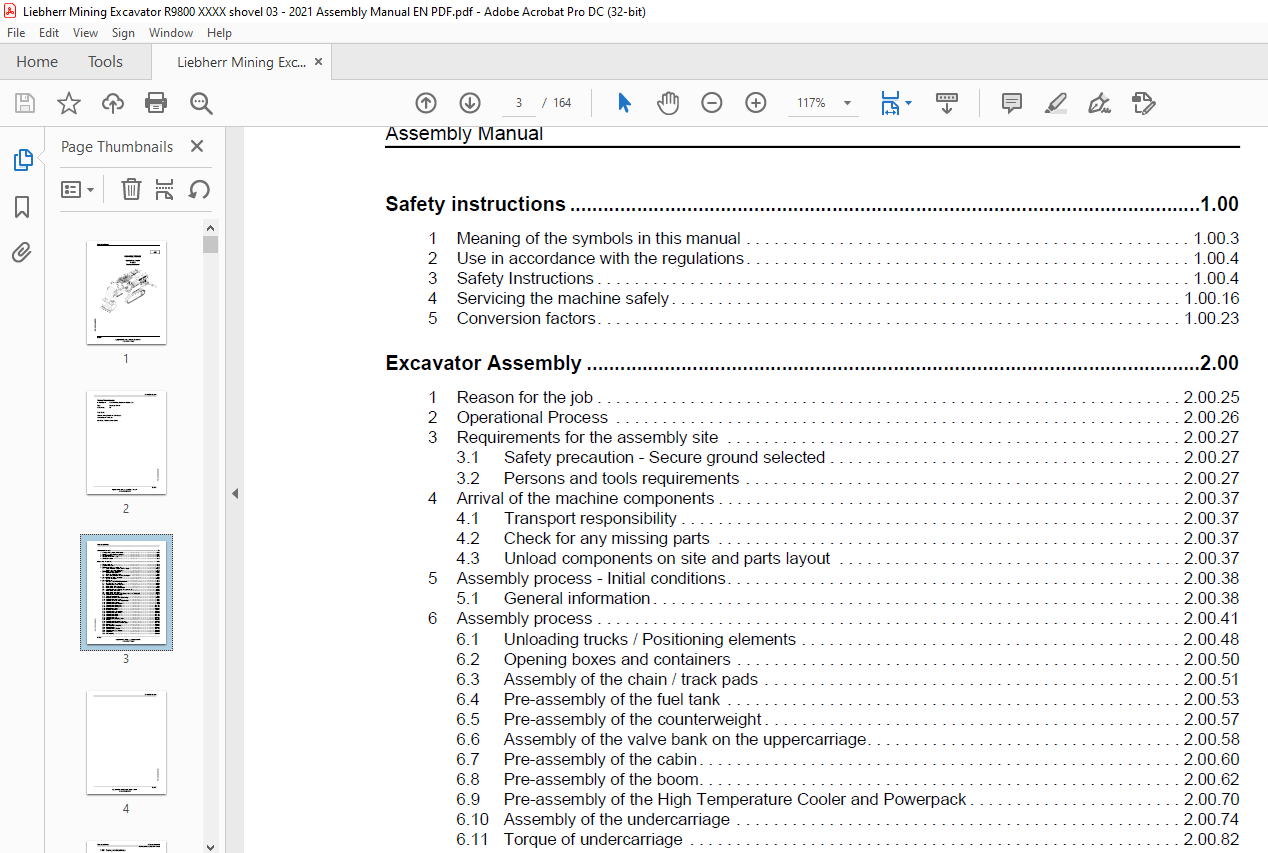Viewport: 1268px width, 853px height.
Task: Open the Attachments paperclip panel
Action: 22,252
